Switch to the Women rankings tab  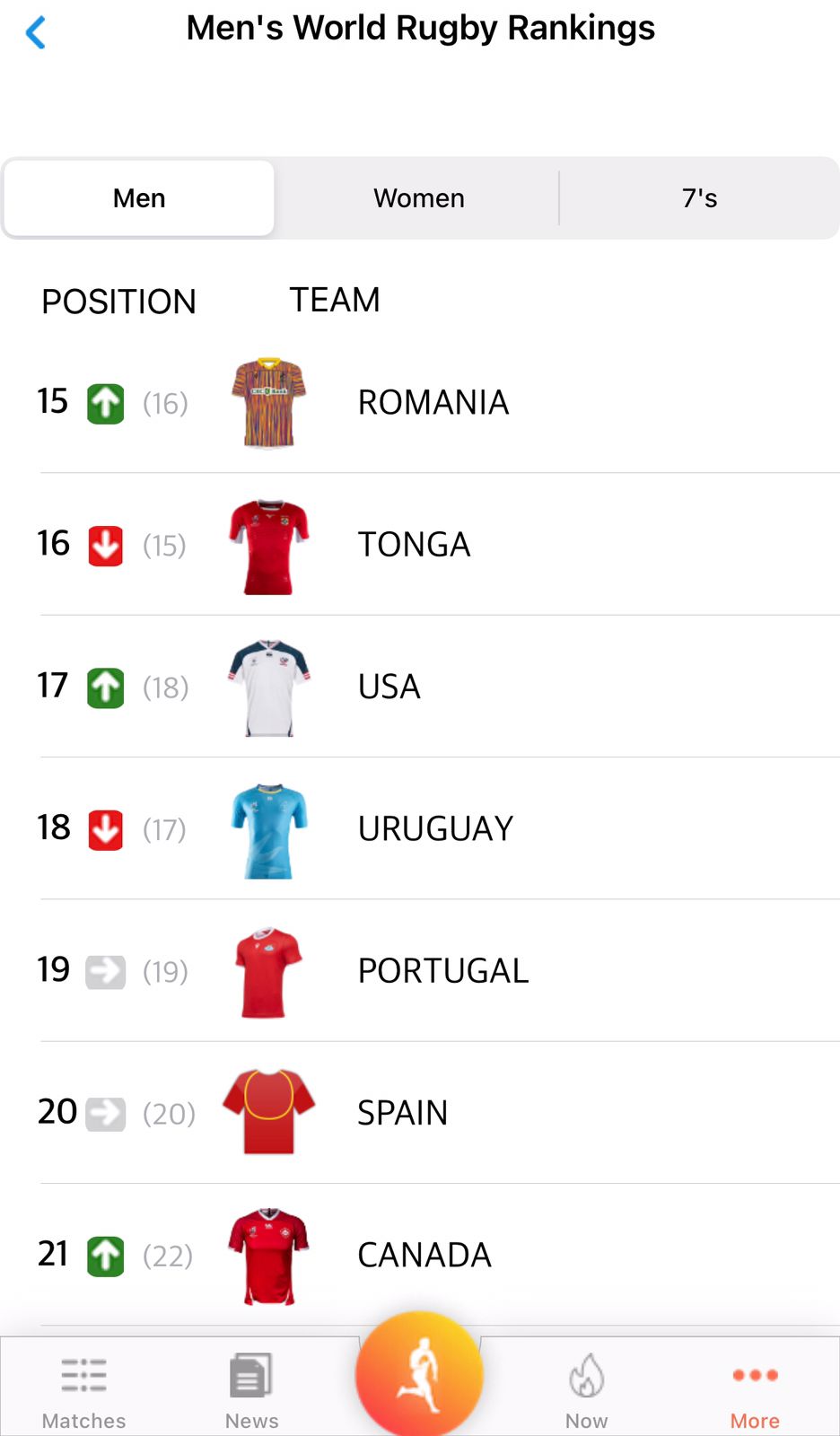click(x=419, y=198)
